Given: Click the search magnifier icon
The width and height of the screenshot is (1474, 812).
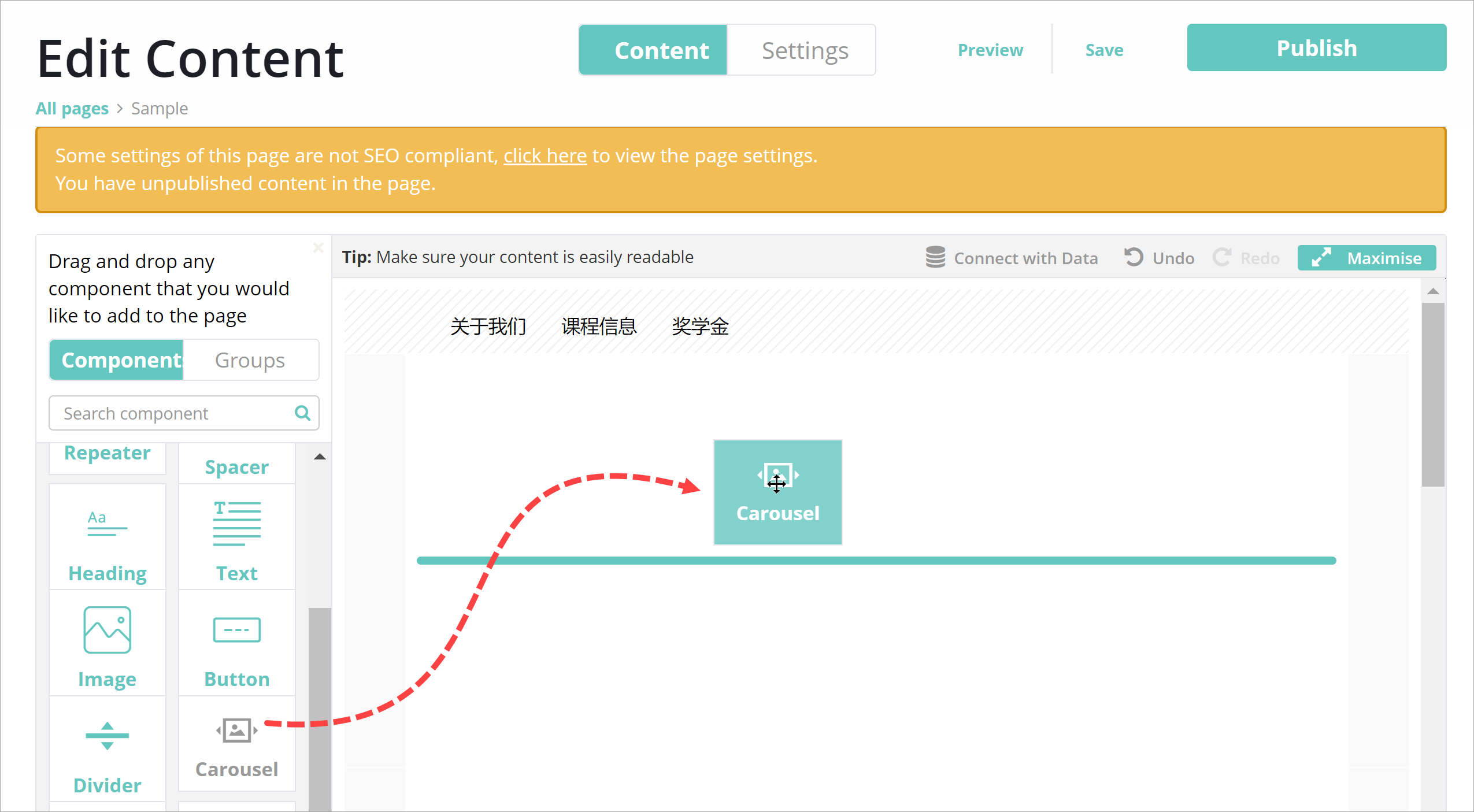Looking at the screenshot, I should point(302,413).
